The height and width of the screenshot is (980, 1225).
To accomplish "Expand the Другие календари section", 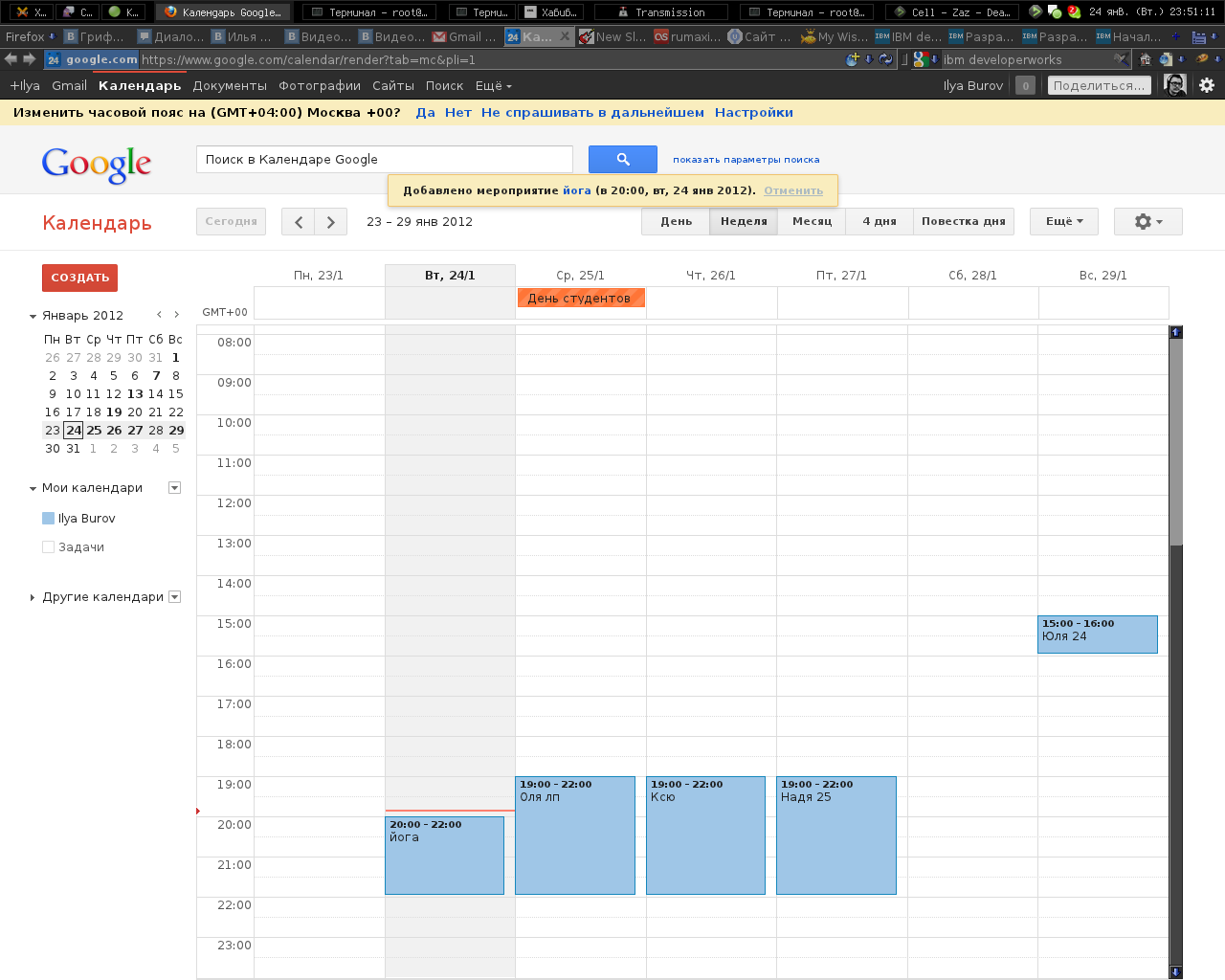I will pos(33,597).
